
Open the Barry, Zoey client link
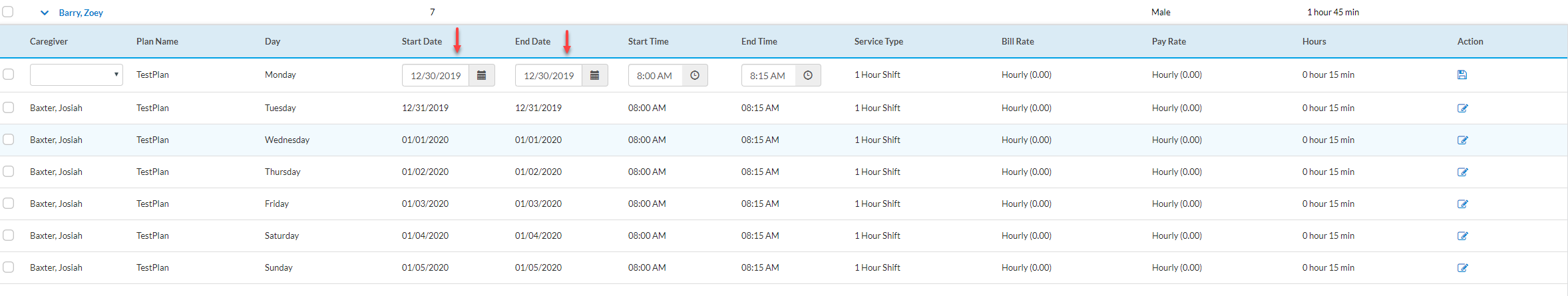[x=81, y=13]
